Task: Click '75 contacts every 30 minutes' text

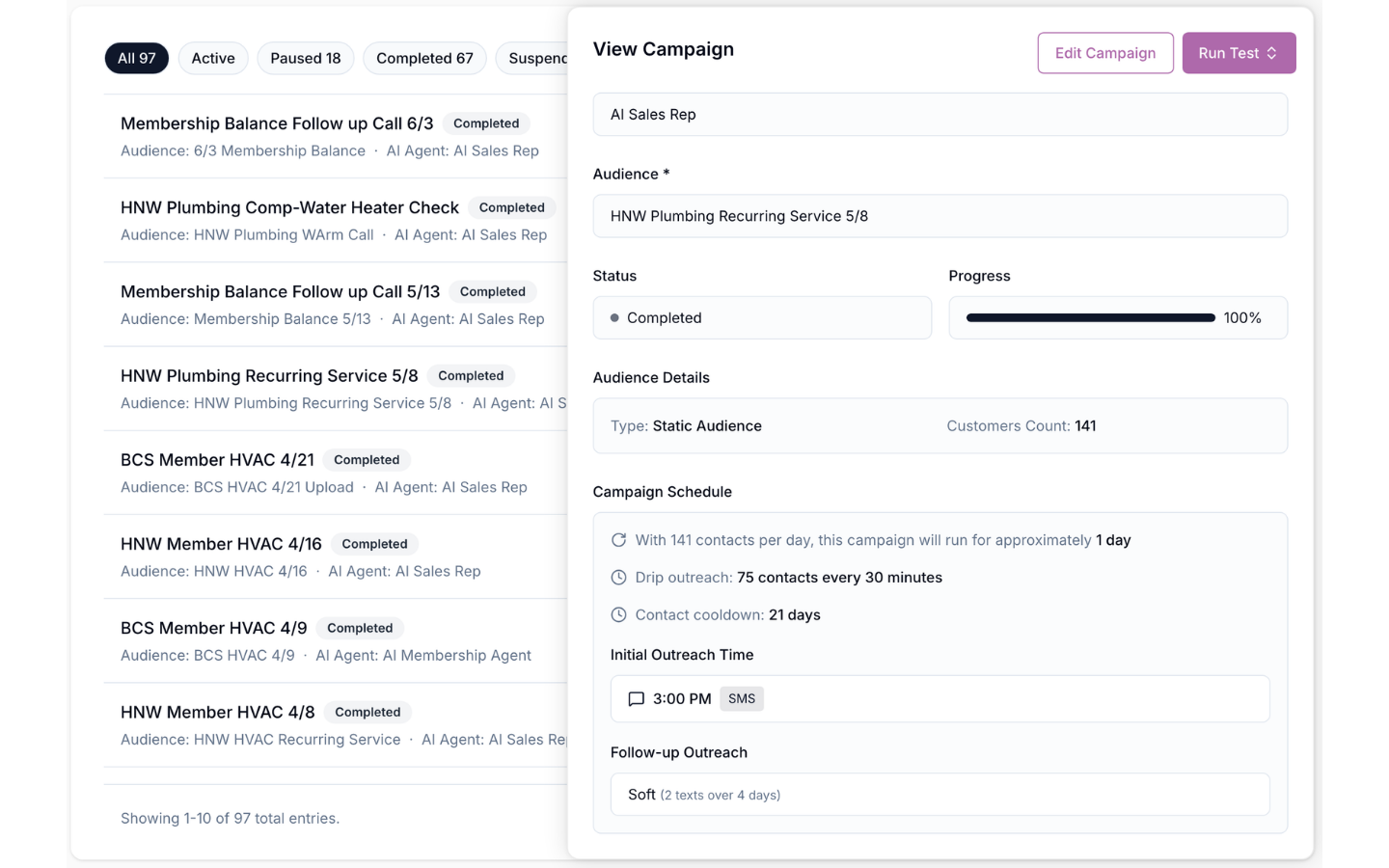Action: (x=839, y=578)
